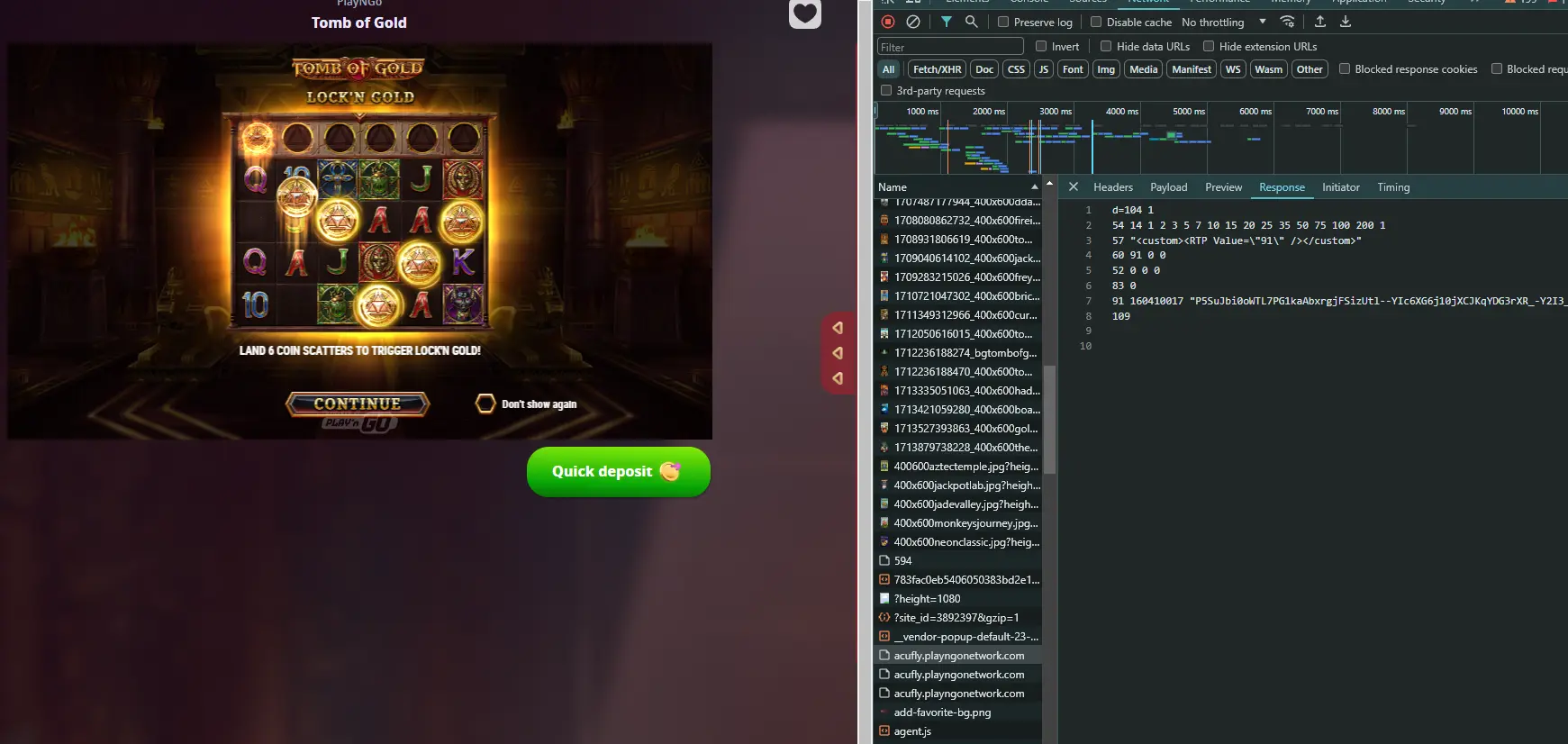Viewport: 1568px width, 744px height.
Task: Open the network search magnifier
Action: tap(971, 22)
